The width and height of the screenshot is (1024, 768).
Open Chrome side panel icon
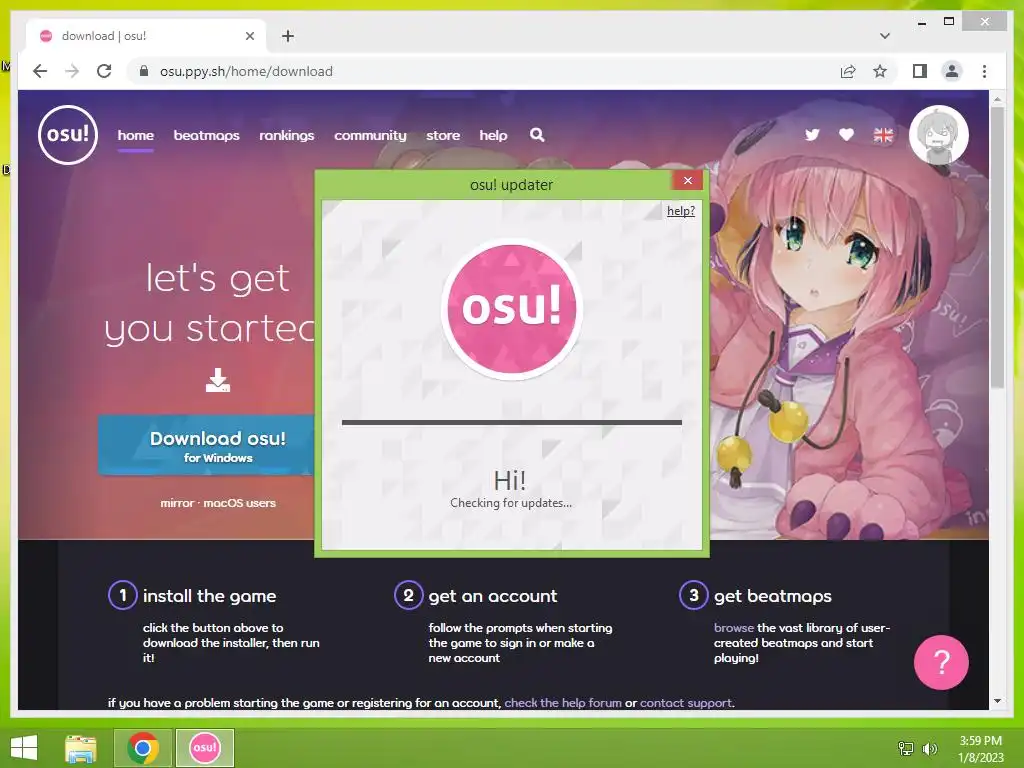tap(920, 71)
